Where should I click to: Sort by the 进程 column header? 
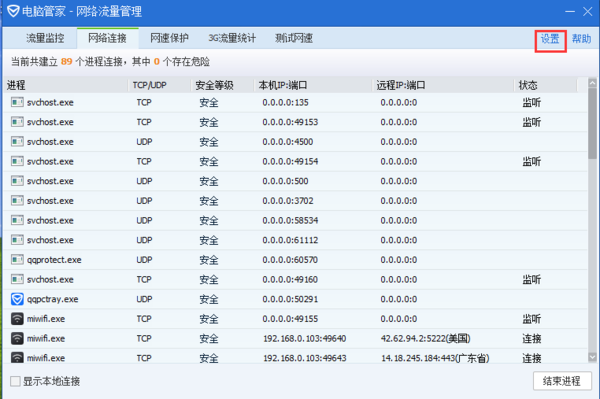tap(65, 85)
